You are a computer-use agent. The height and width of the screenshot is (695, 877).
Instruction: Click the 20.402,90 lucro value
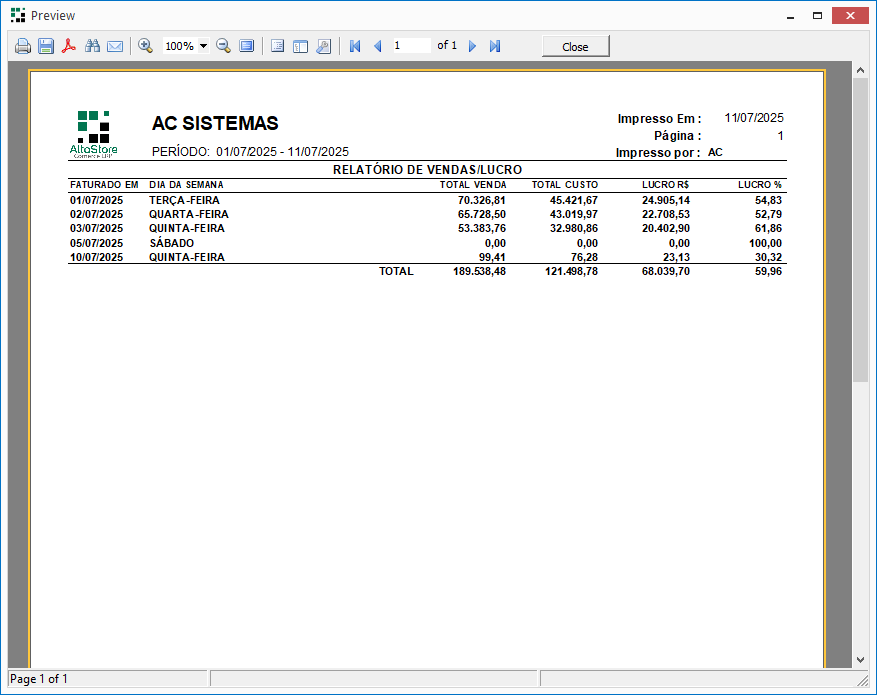pyautogui.click(x=666, y=228)
